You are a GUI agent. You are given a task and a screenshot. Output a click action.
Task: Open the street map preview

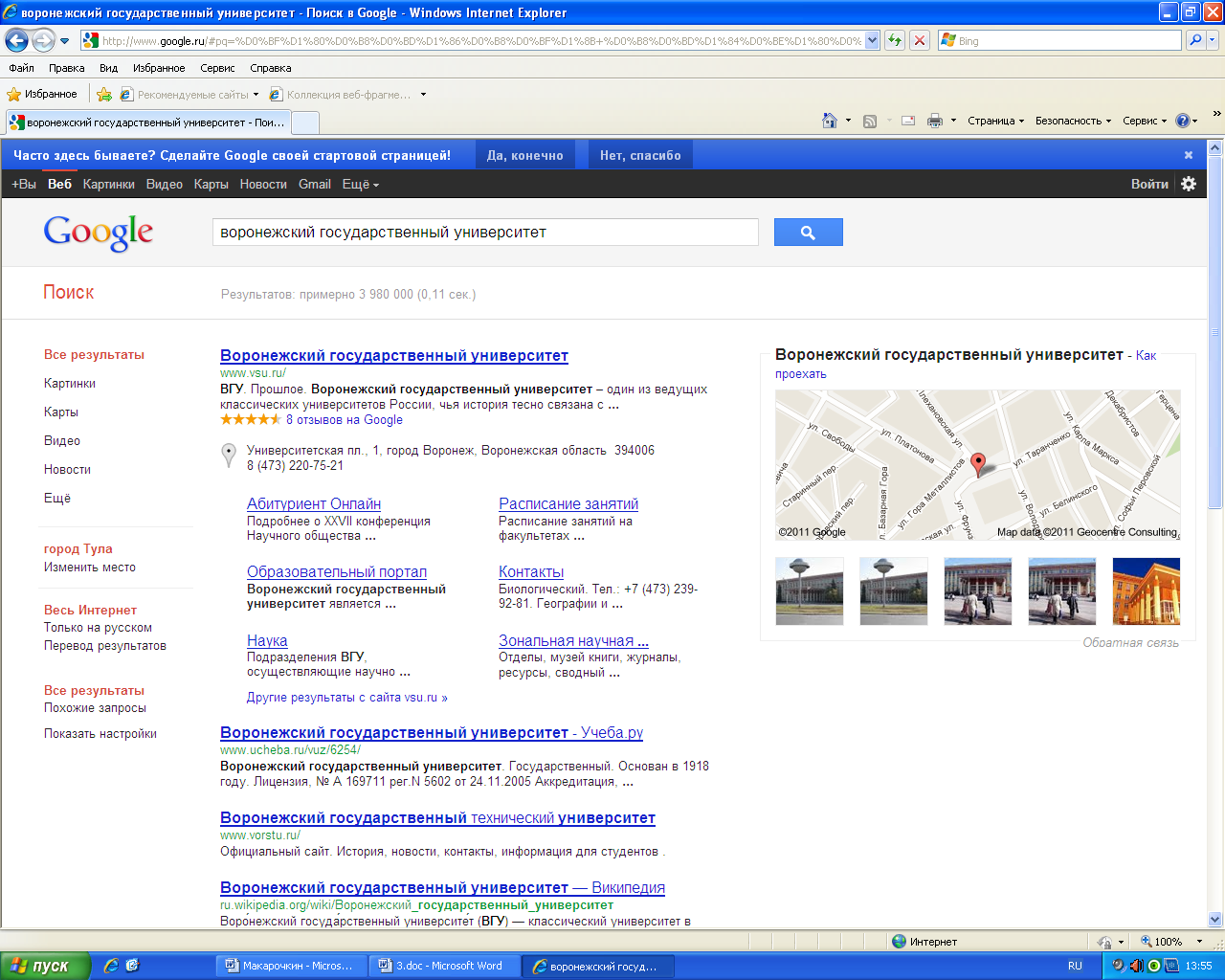pos(977,465)
